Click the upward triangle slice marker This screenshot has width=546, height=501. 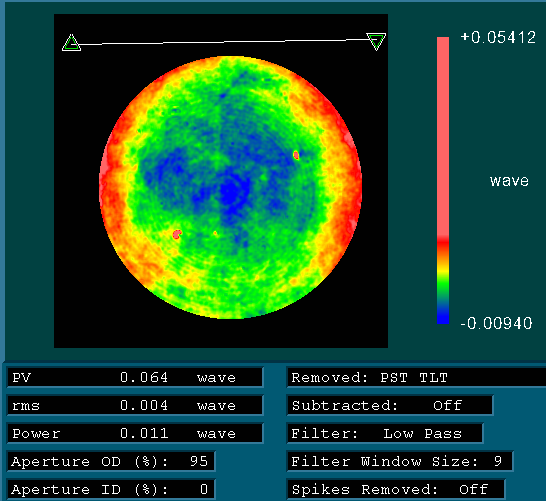(71, 43)
